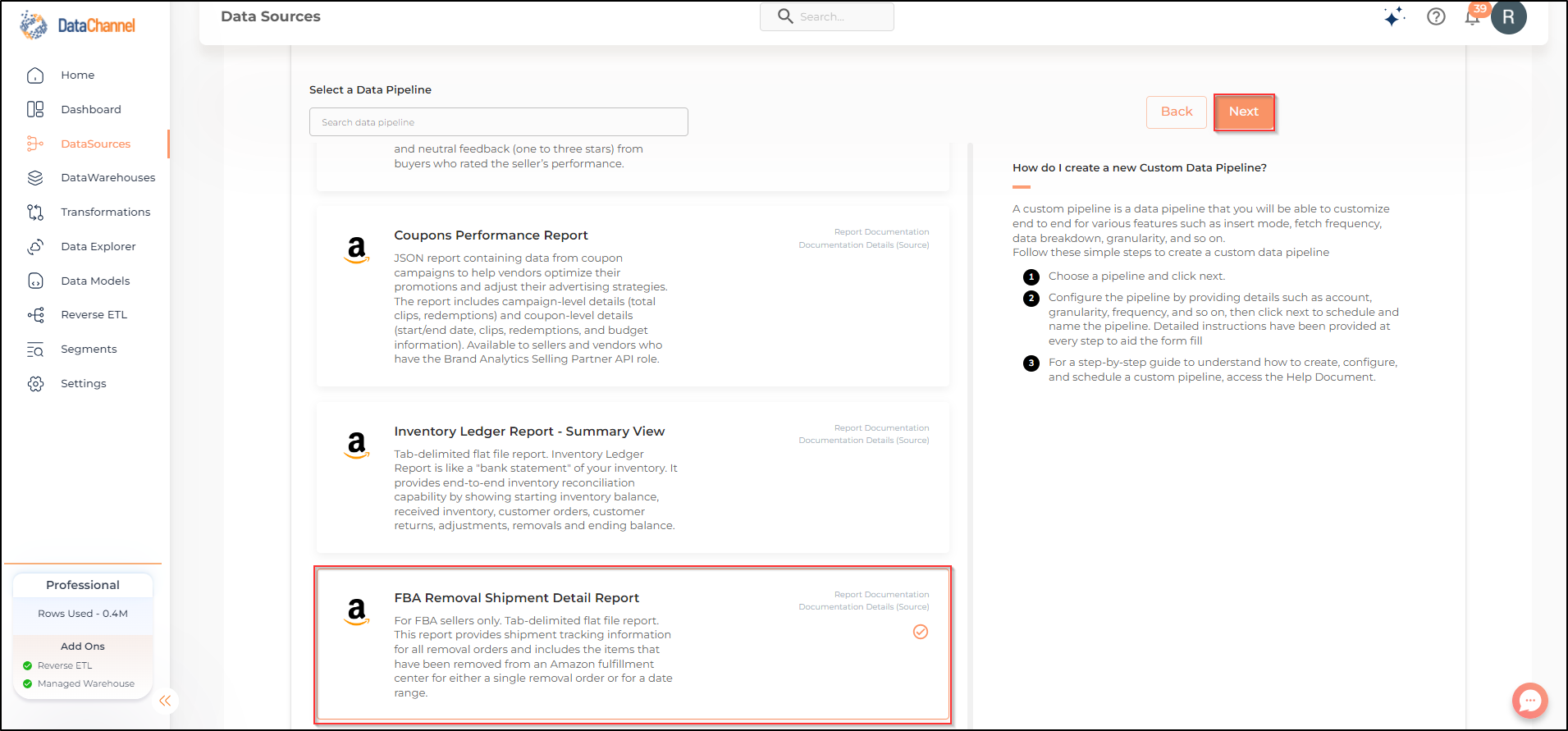
Task: Click the Reverse ETL sidebar icon
Action: point(35,314)
